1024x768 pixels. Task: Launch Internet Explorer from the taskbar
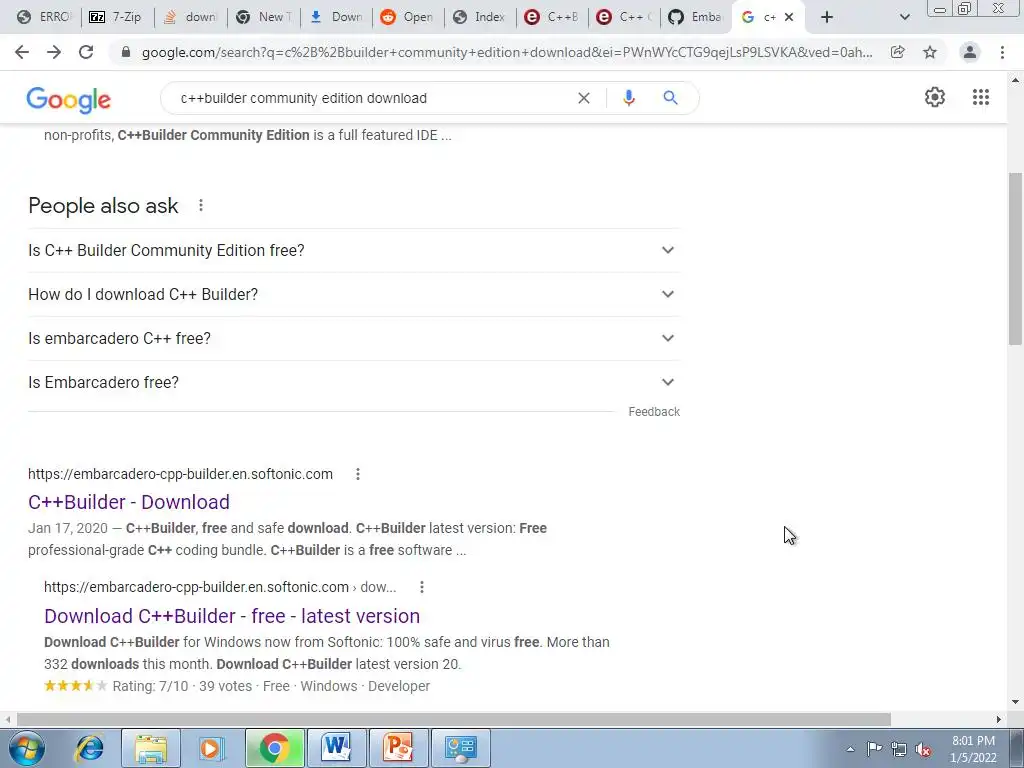tap(89, 748)
